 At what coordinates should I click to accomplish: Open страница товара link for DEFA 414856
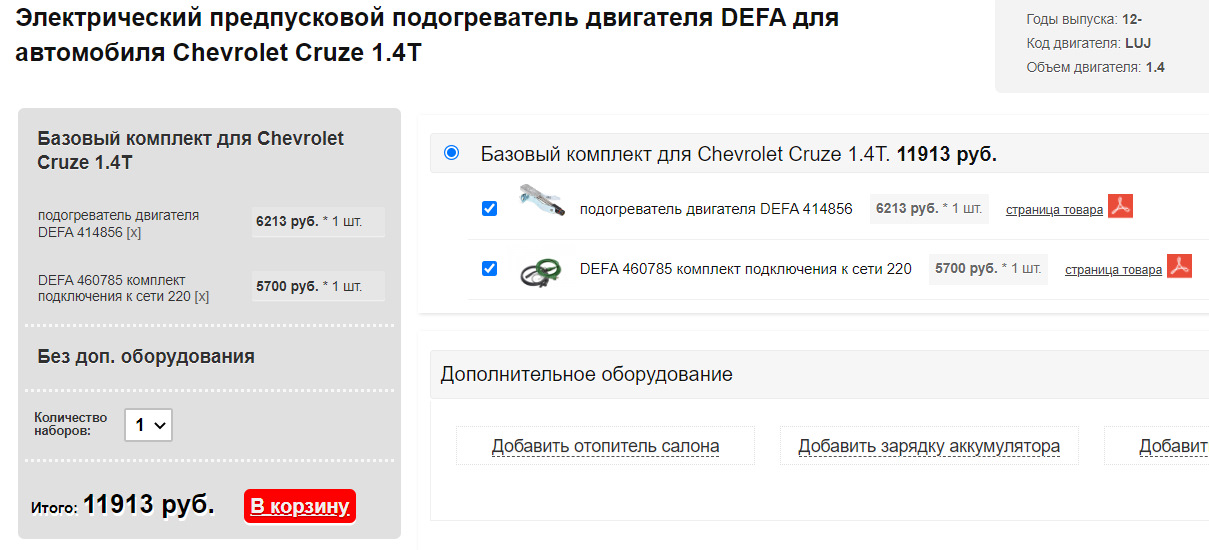[1054, 210]
